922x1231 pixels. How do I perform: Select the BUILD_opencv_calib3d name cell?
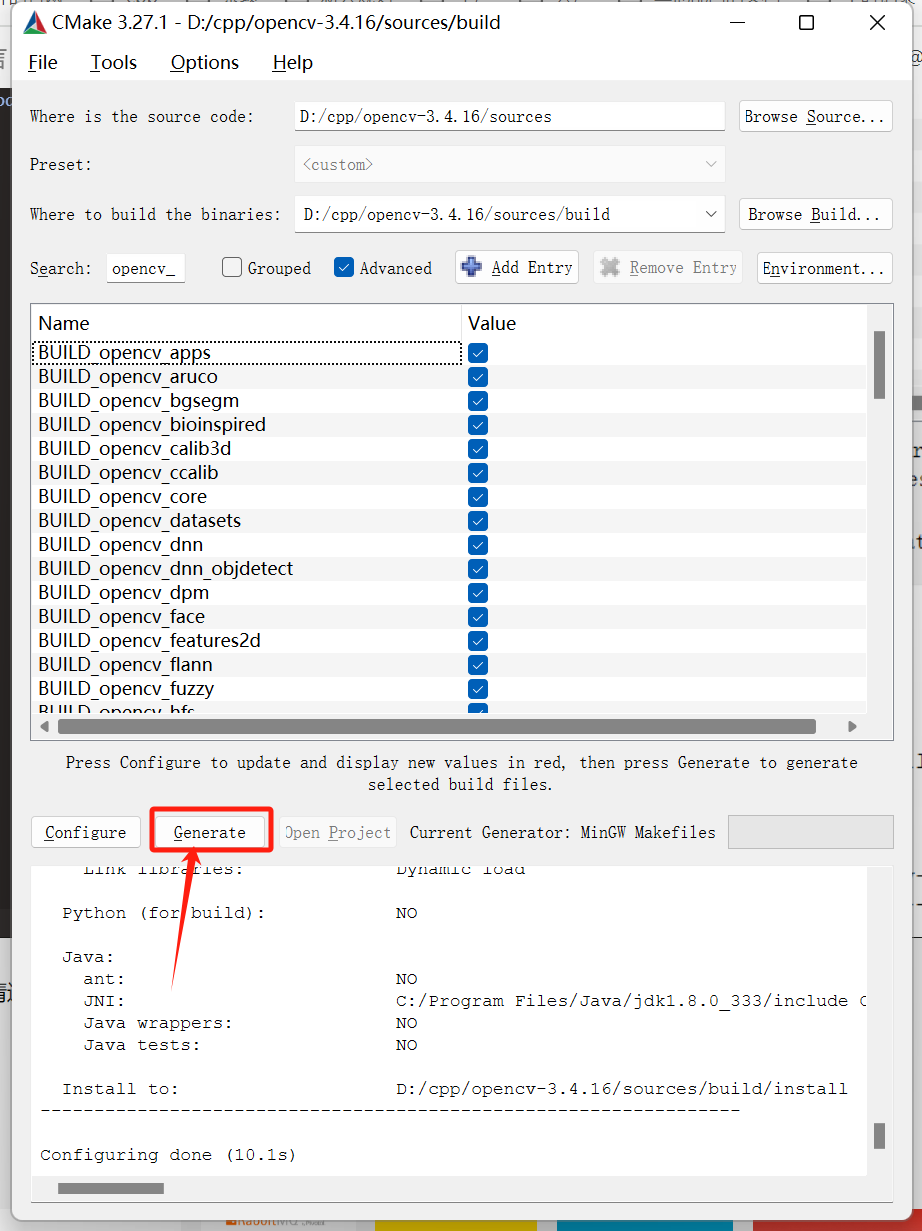[x=247, y=449]
